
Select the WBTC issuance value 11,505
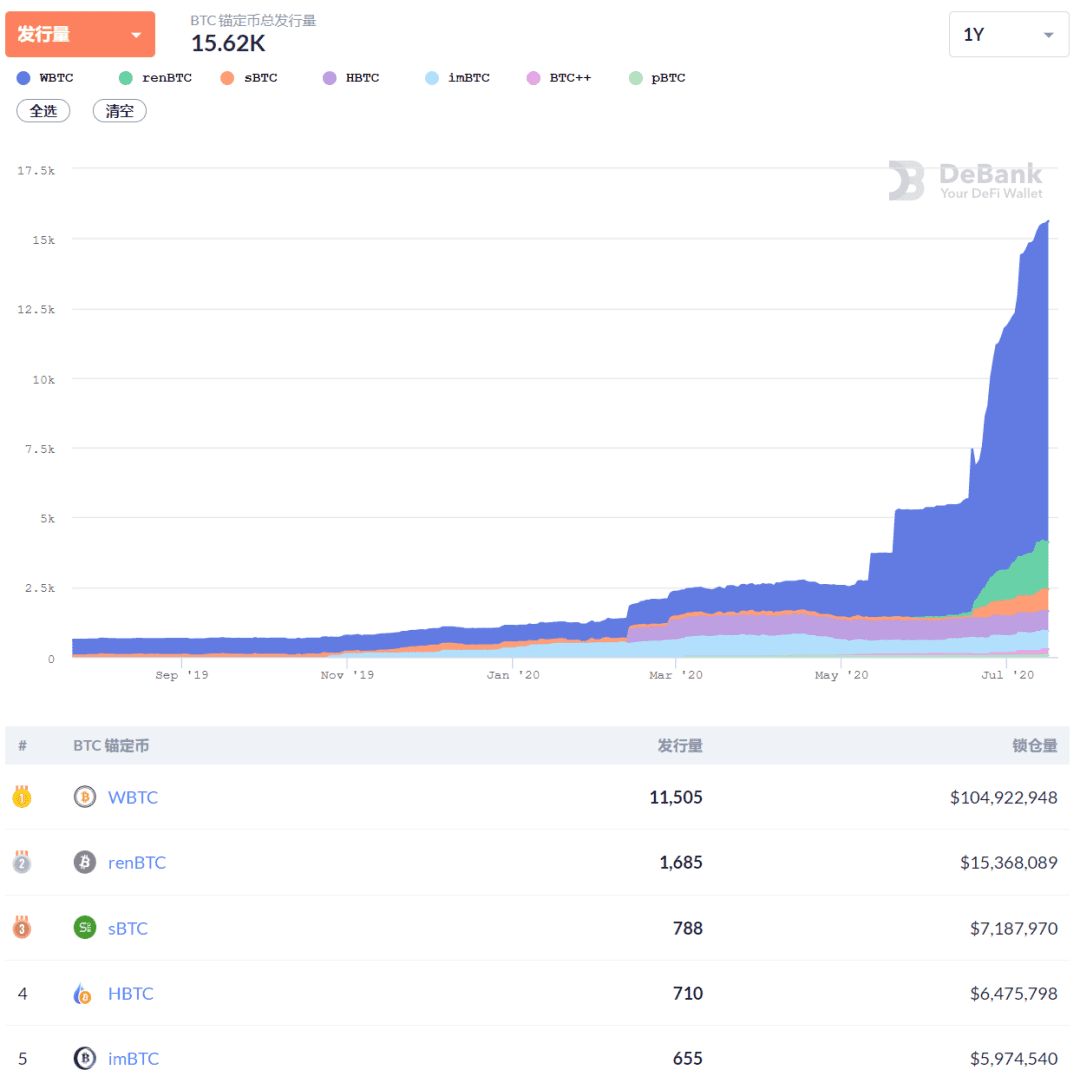(x=676, y=797)
